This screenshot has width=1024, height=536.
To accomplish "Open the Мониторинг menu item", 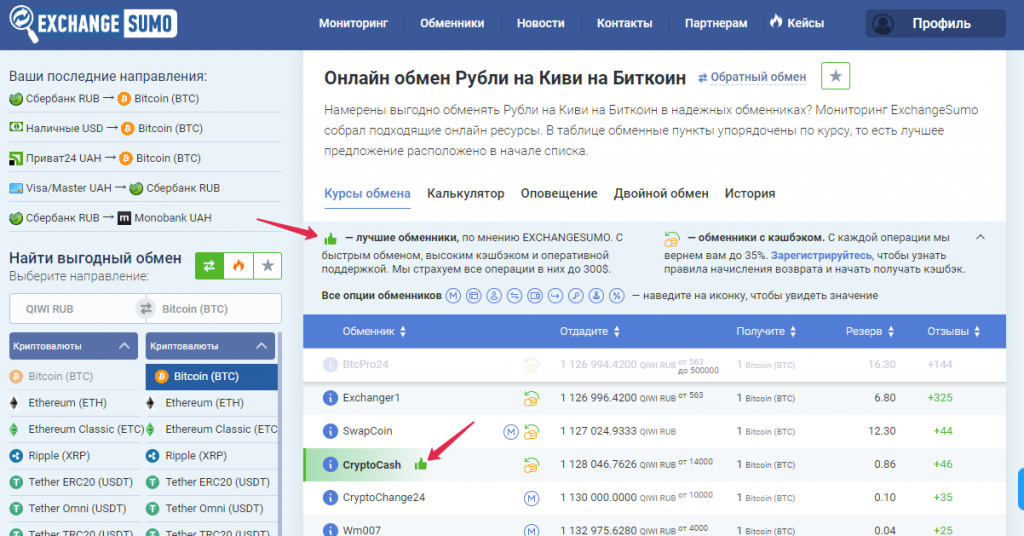I will [353, 24].
